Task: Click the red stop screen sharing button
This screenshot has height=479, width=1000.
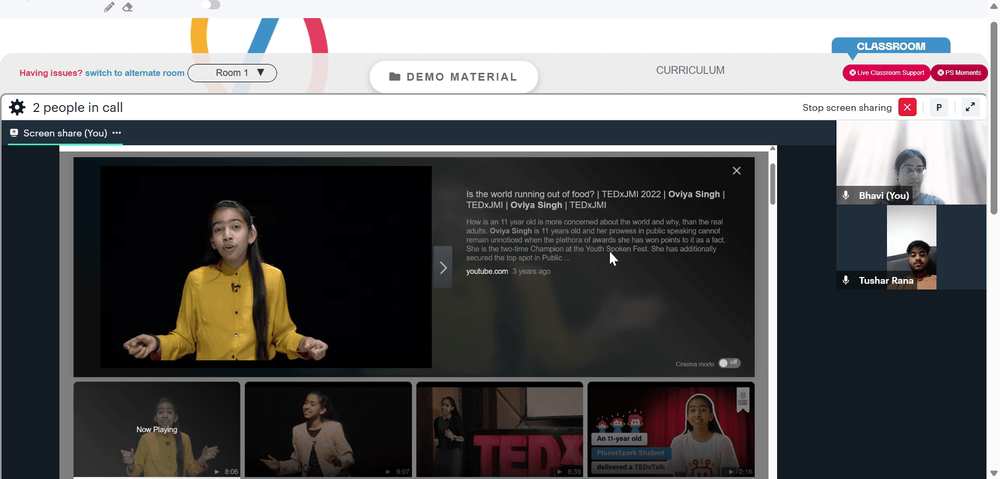Action: tap(907, 108)
